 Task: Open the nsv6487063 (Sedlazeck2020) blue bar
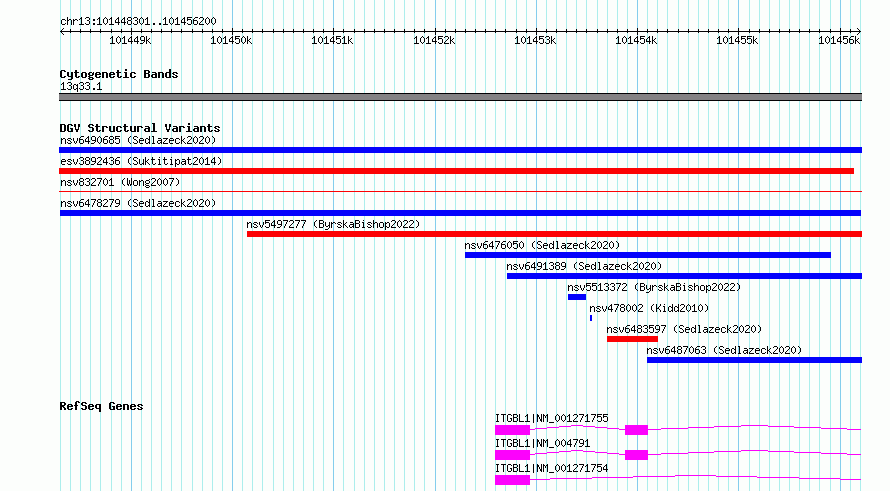pos(754,360)
